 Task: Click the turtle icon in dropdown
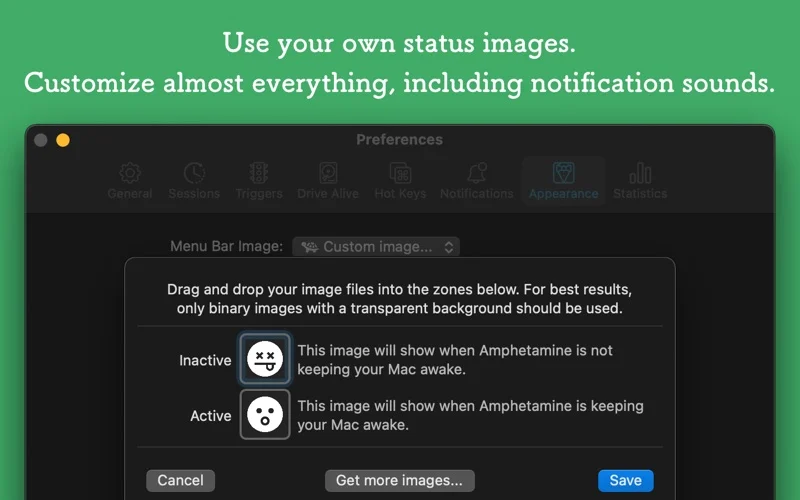coord(310,247)
